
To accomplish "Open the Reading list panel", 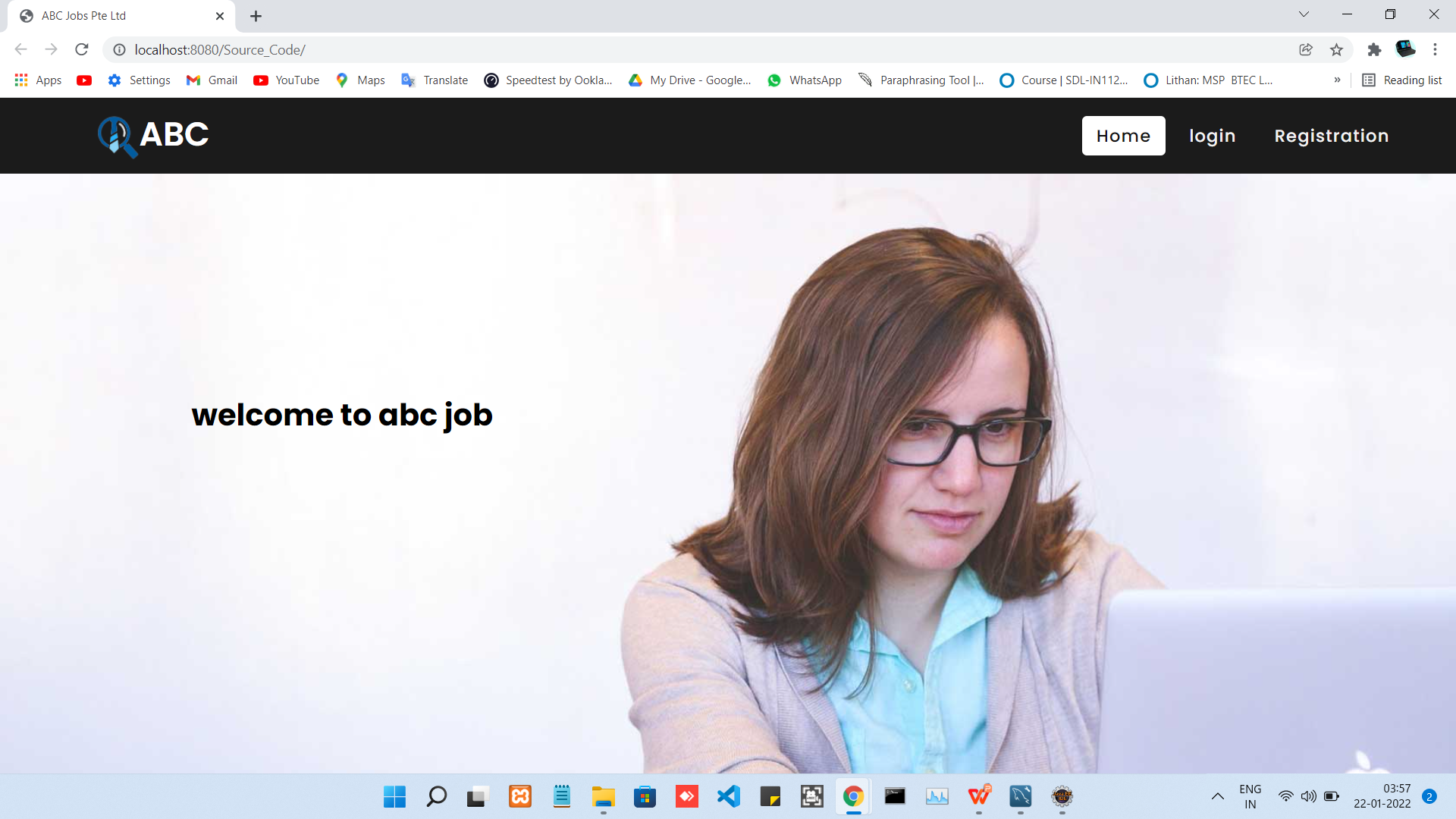I will 1401,80.
